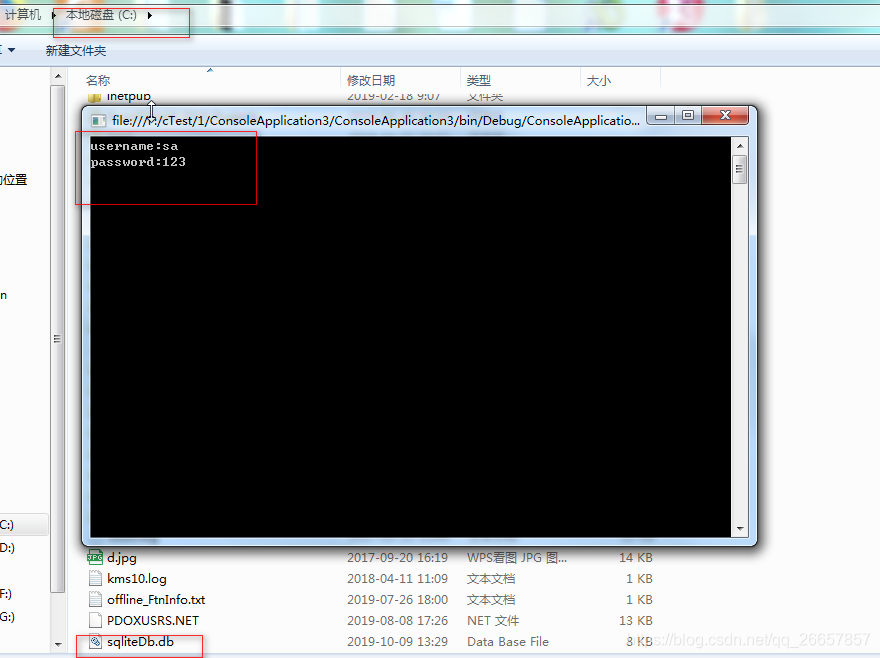Click the username:sa console line
This screenshot has width=880, height=658.
click(x=134, y=146)
